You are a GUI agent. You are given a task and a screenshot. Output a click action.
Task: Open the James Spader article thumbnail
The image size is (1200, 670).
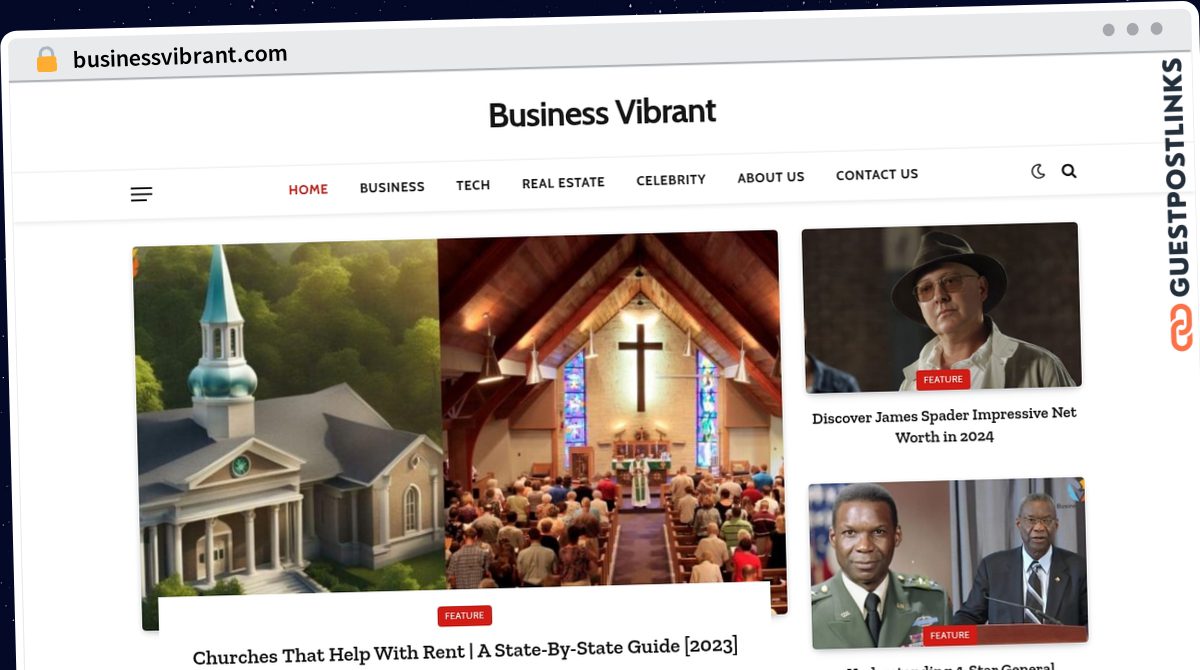[x=940, y=307]
